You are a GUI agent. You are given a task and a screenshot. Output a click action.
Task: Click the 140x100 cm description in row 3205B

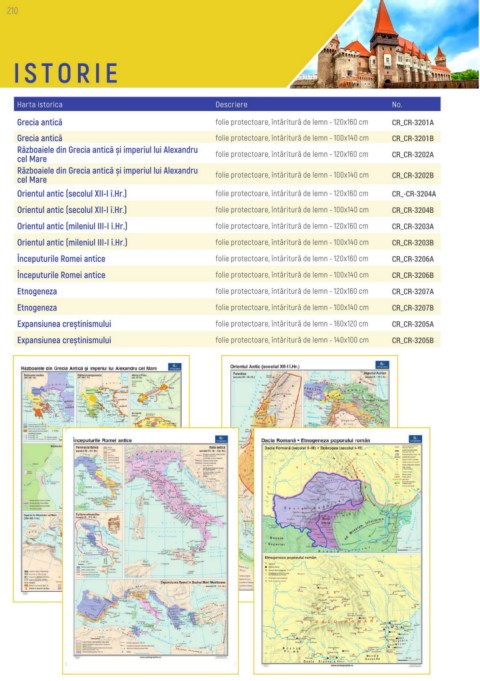pyautogui.click(x=292, y=340)
